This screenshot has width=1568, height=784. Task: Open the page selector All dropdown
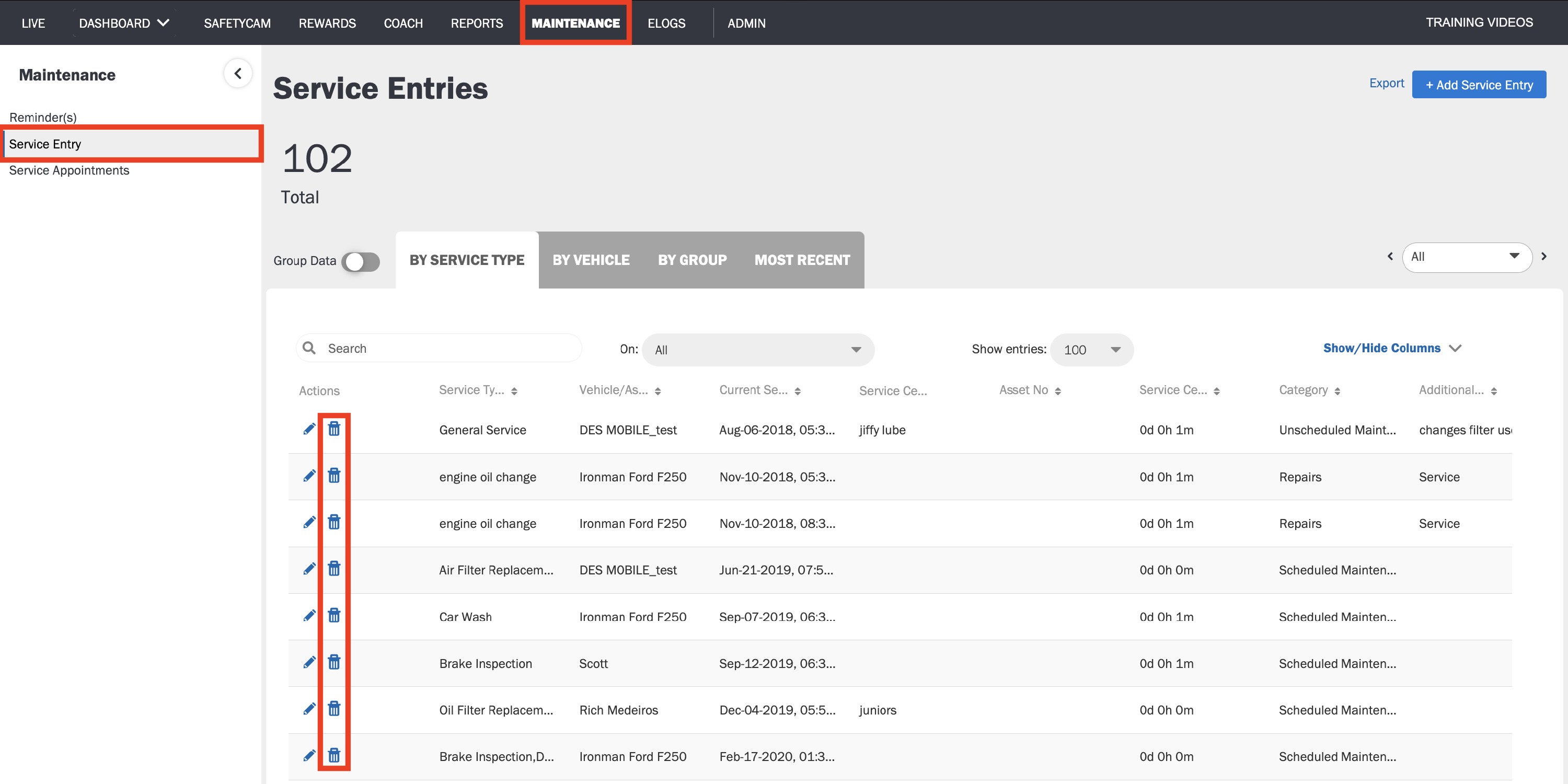(1467, 257)
